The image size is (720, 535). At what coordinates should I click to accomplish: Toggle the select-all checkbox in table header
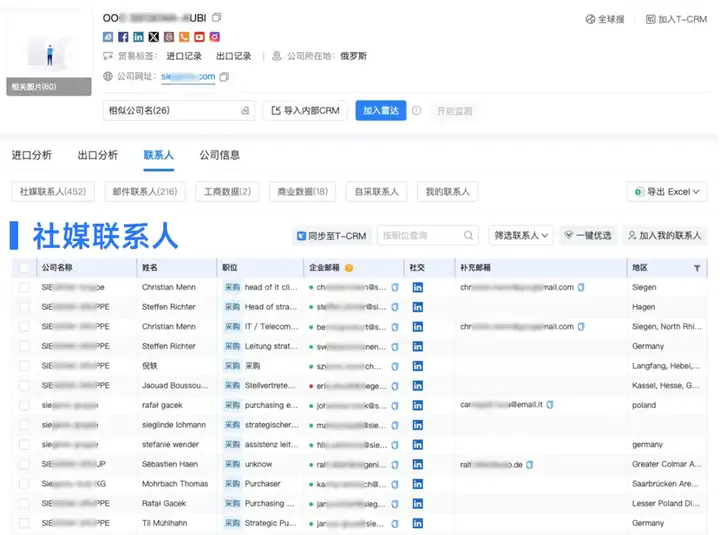[x=24, y=268]
